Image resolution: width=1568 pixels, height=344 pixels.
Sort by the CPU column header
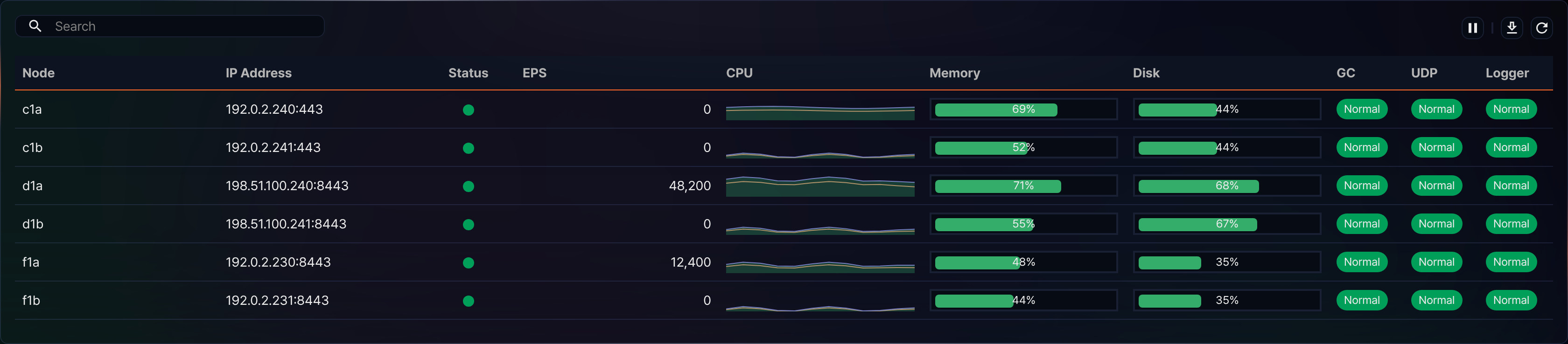pyautogui.click(x=739, y=73)
